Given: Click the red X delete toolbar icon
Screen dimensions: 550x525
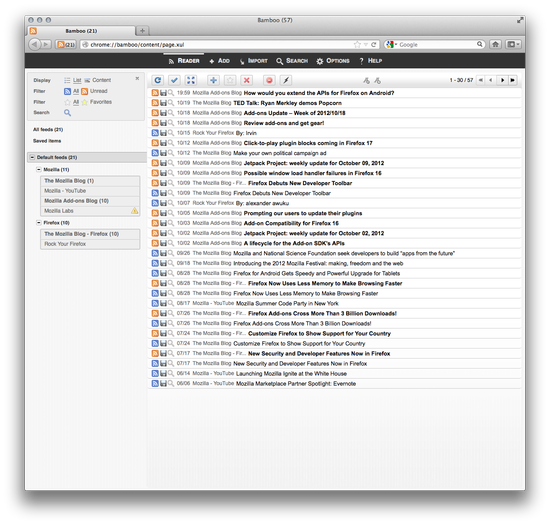Looking at the screenshot, I should [247, 80].
